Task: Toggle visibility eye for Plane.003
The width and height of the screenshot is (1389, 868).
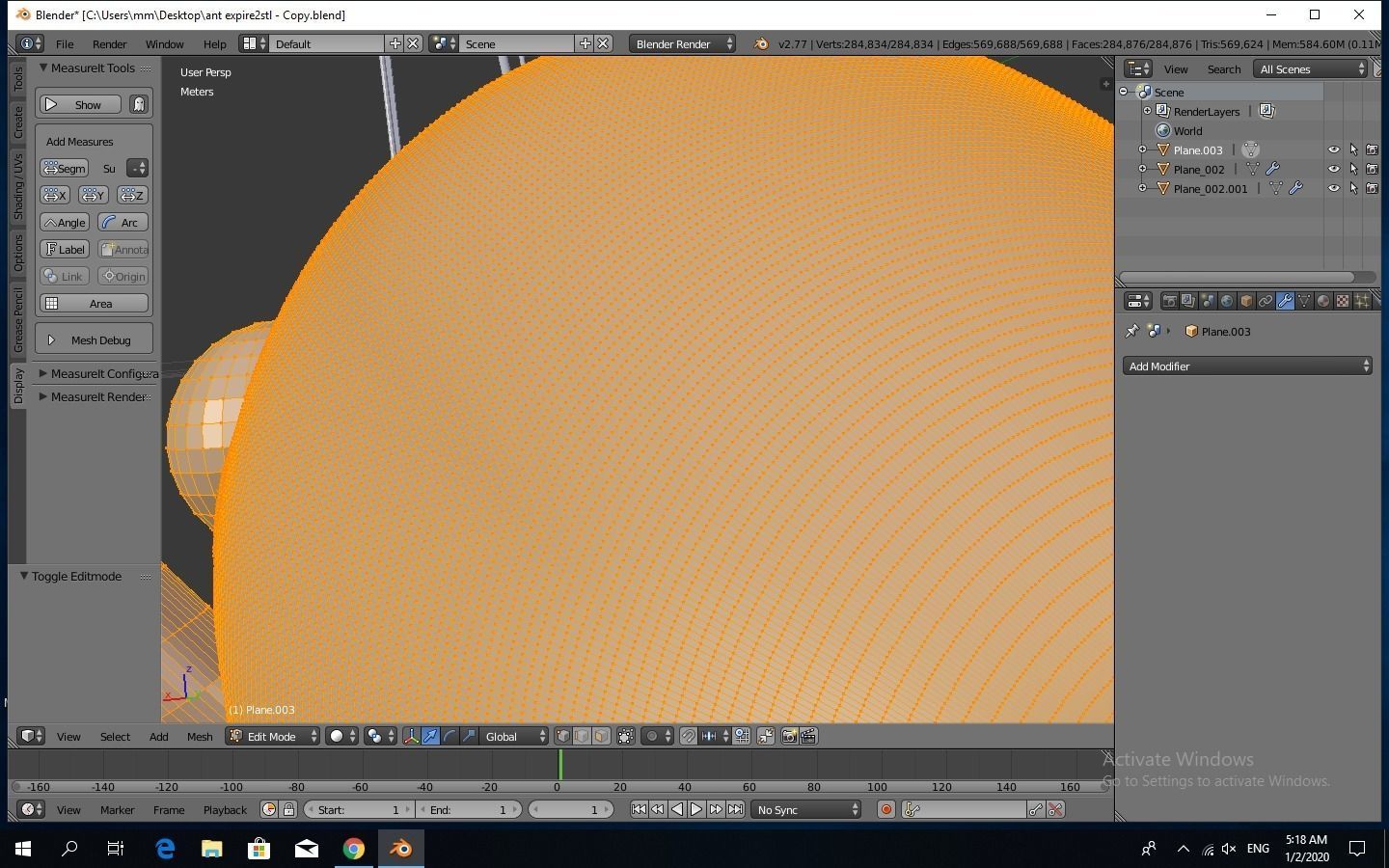Action: pos(1334,149)
